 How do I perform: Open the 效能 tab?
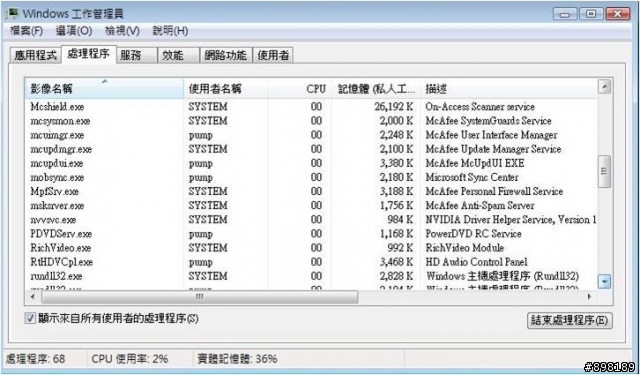(x=178, y=55)
